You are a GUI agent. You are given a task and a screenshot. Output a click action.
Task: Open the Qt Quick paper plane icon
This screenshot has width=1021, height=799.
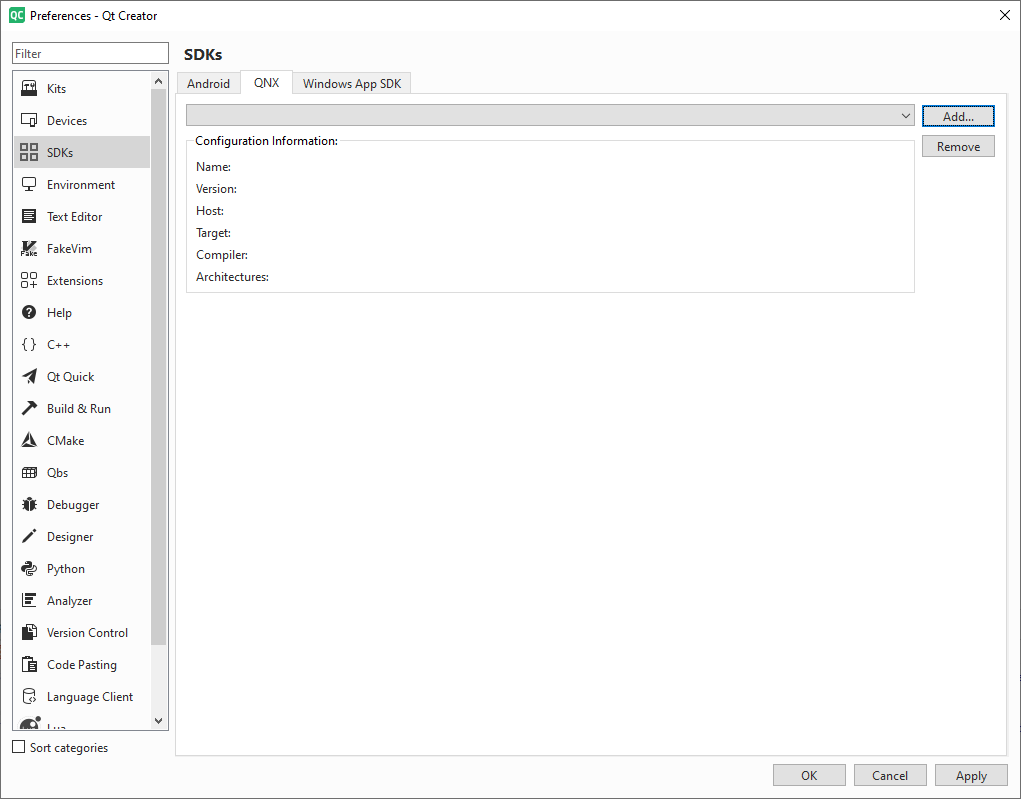click(29, 376)
